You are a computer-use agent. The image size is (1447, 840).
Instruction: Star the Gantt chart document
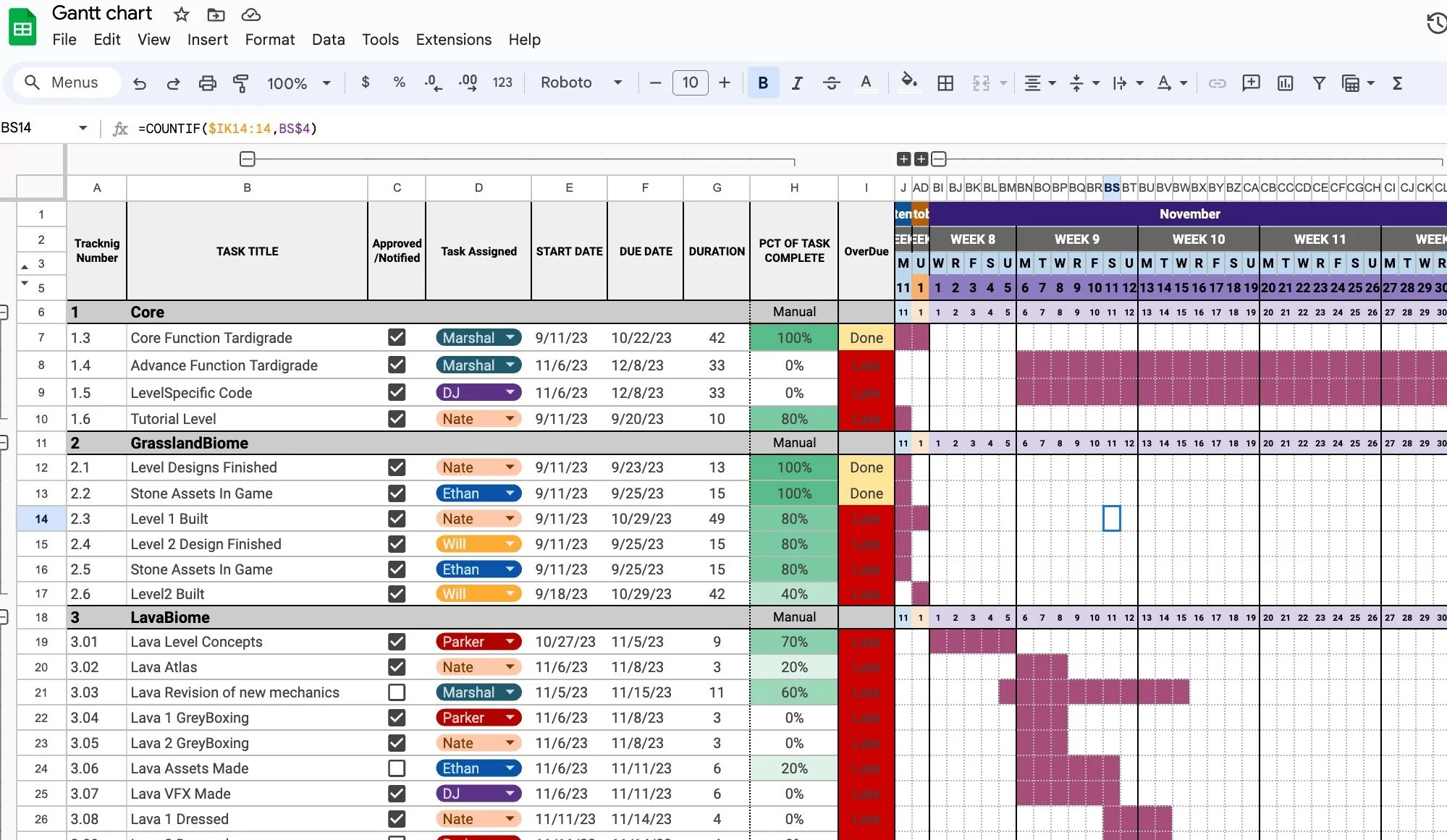181,14
